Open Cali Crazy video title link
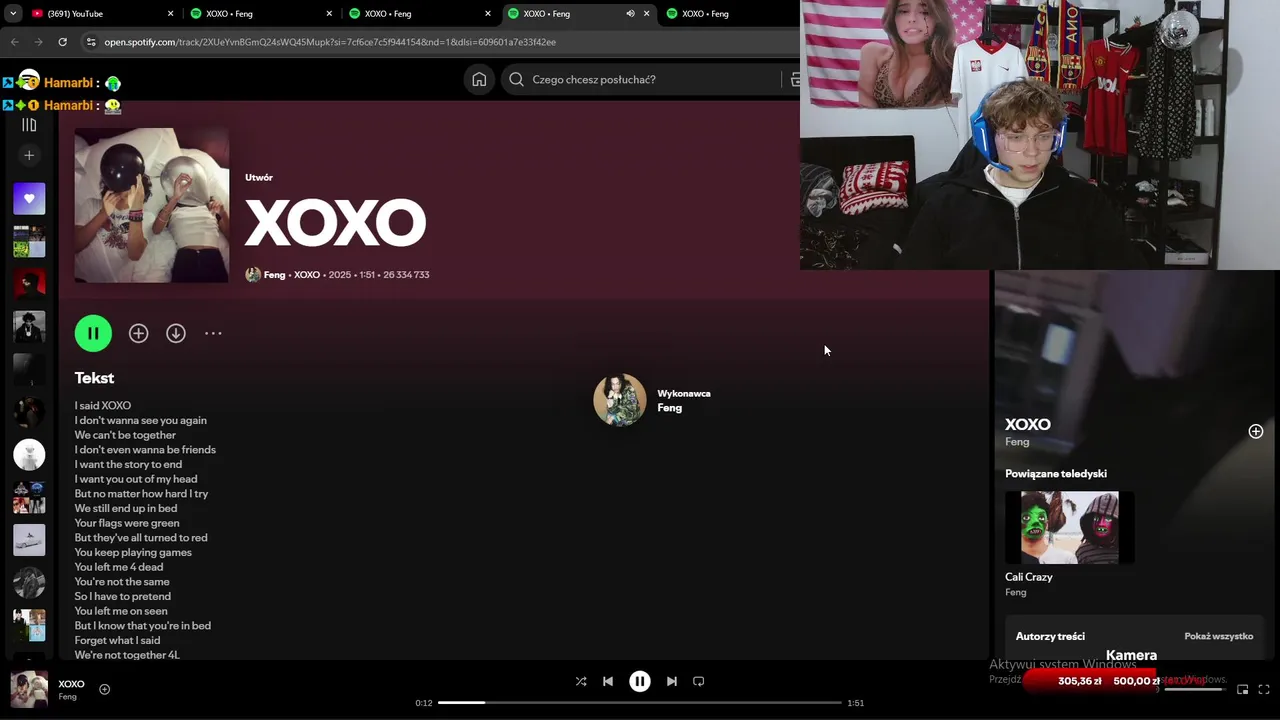 click(x=1029, y=577)
